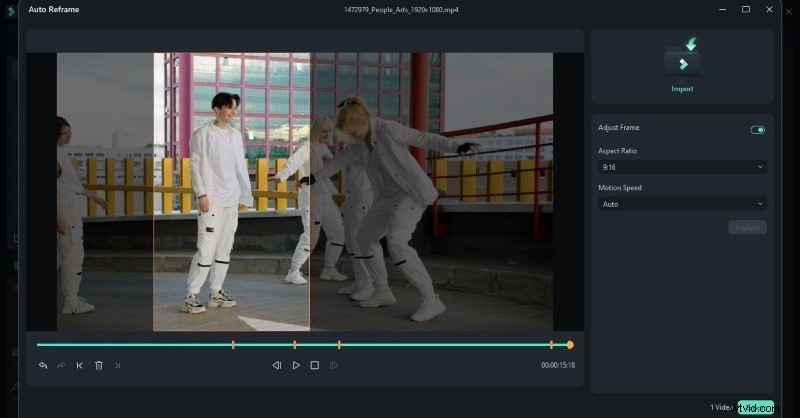The width and height of the screenshot is (800, 418).
Task: Stop video playback
Action: pos(315,365)
